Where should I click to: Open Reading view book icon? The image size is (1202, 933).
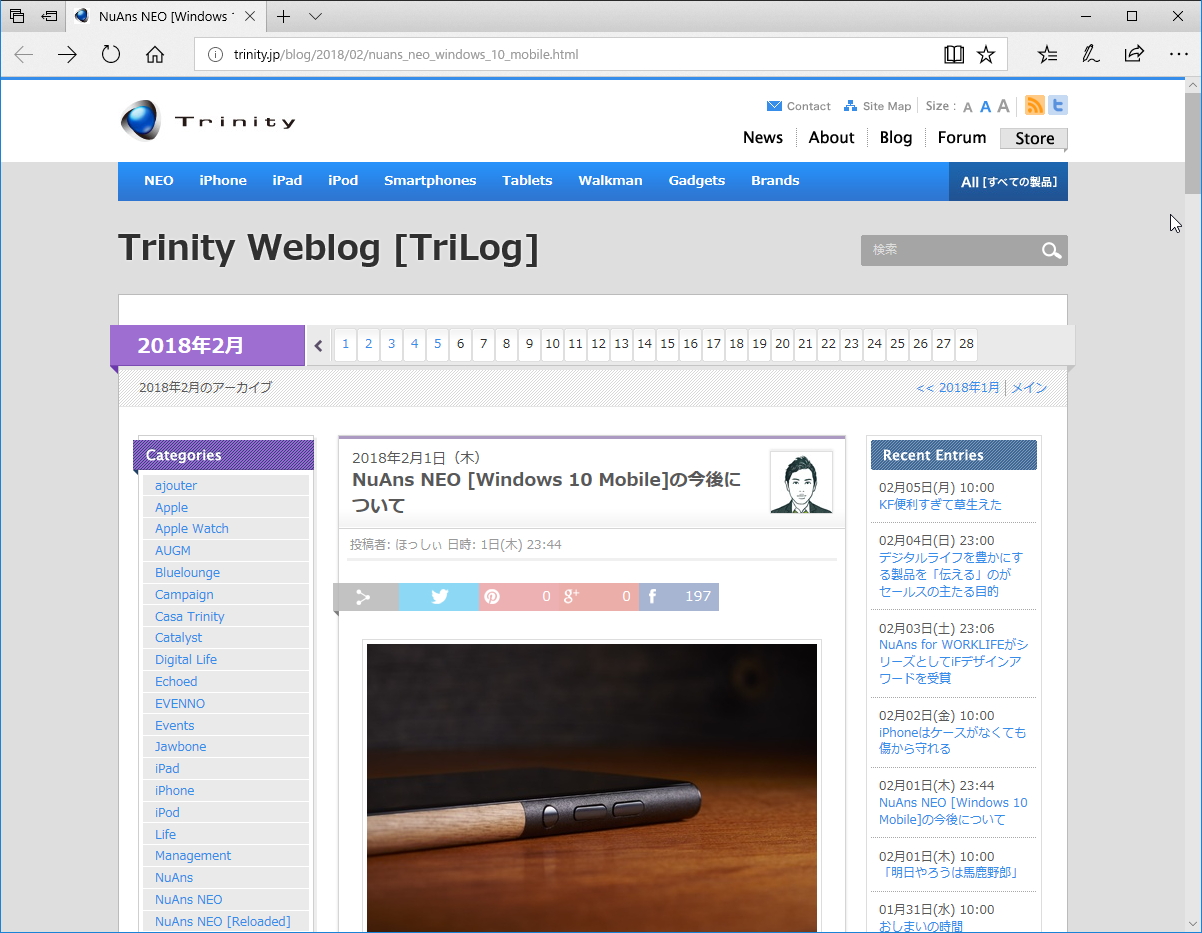(x=954, y=55)
